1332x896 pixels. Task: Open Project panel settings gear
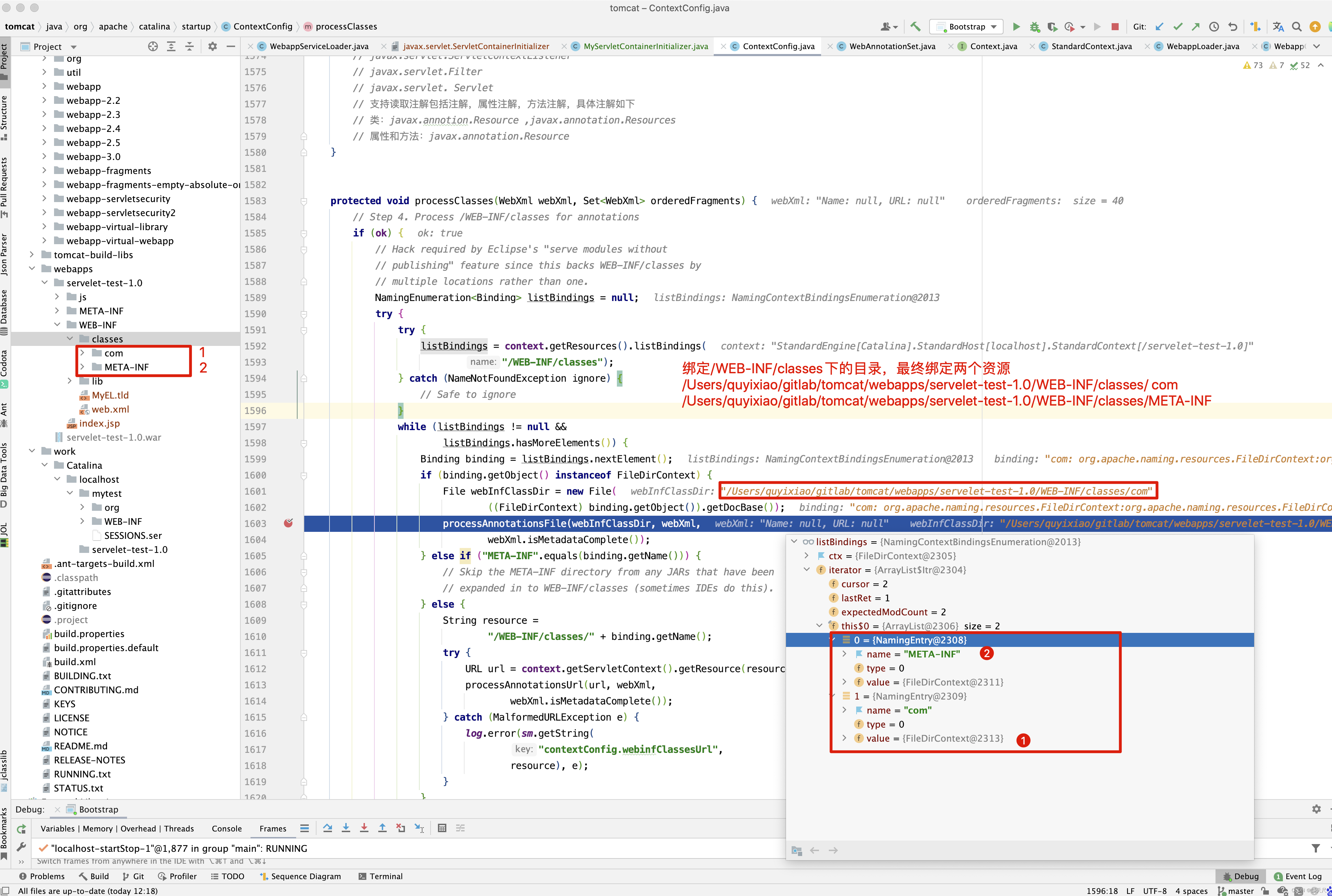tap(213, 46)
